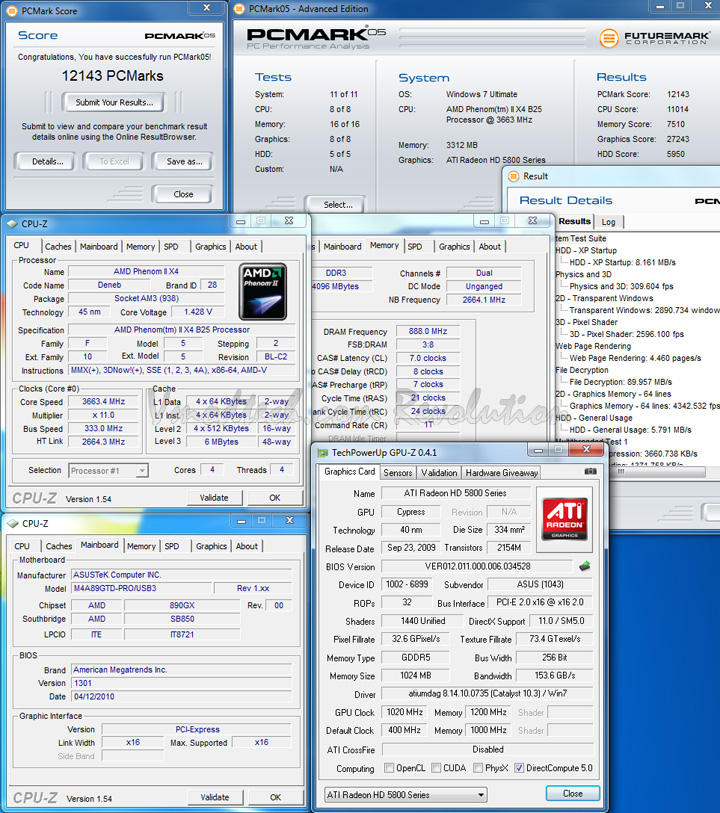Image resolution: width=720 pixels, height=813 pixels.
Task: Click the BIOS Version field in GPU-Z
Action: pos(477,566)
